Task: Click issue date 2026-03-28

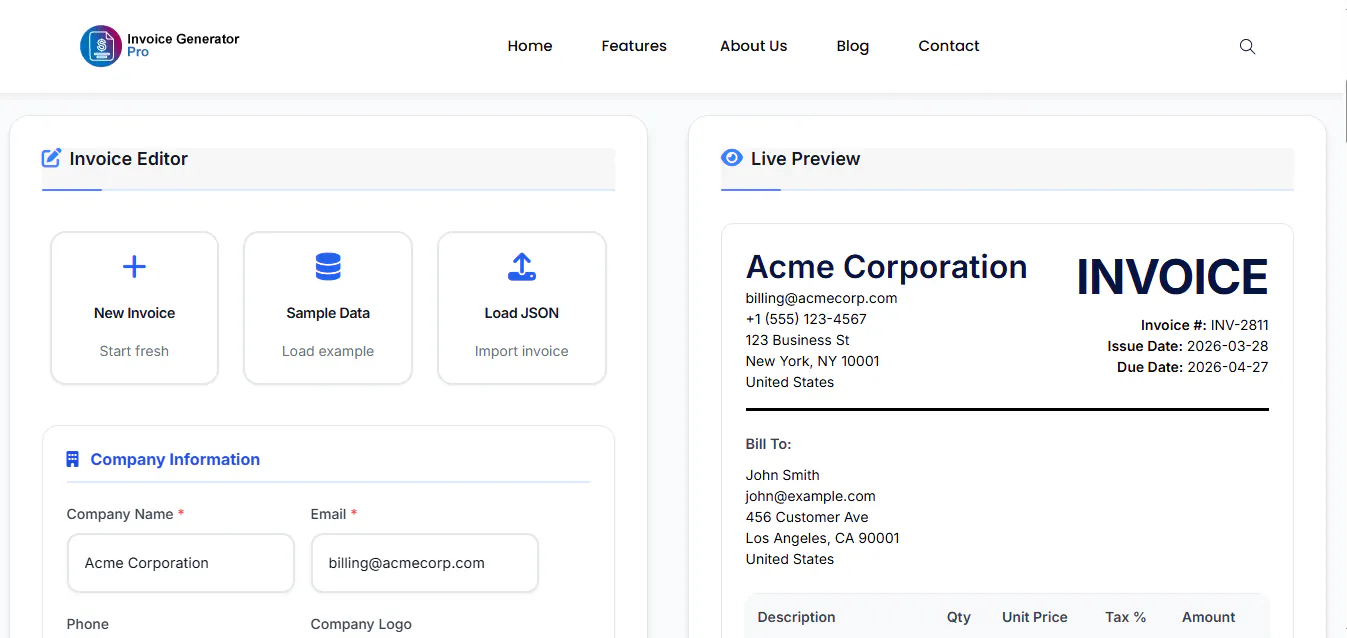Action: 1227,346
